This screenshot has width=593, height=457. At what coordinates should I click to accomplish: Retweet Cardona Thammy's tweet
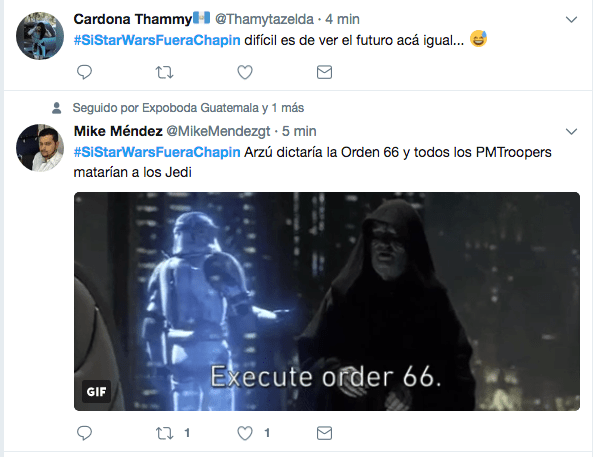click(165, 72)
